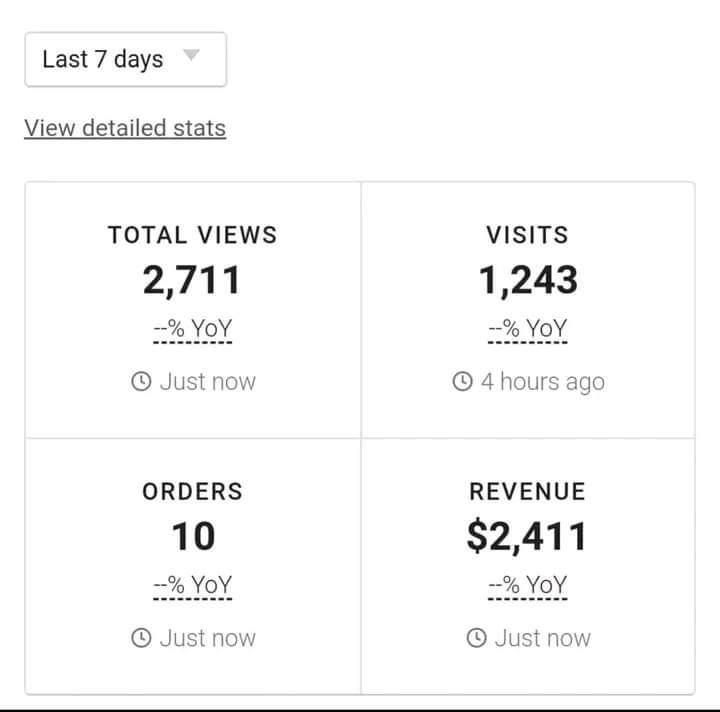
Task: Click the clock icon under Total Views
Action: click(x=142, y=382)
